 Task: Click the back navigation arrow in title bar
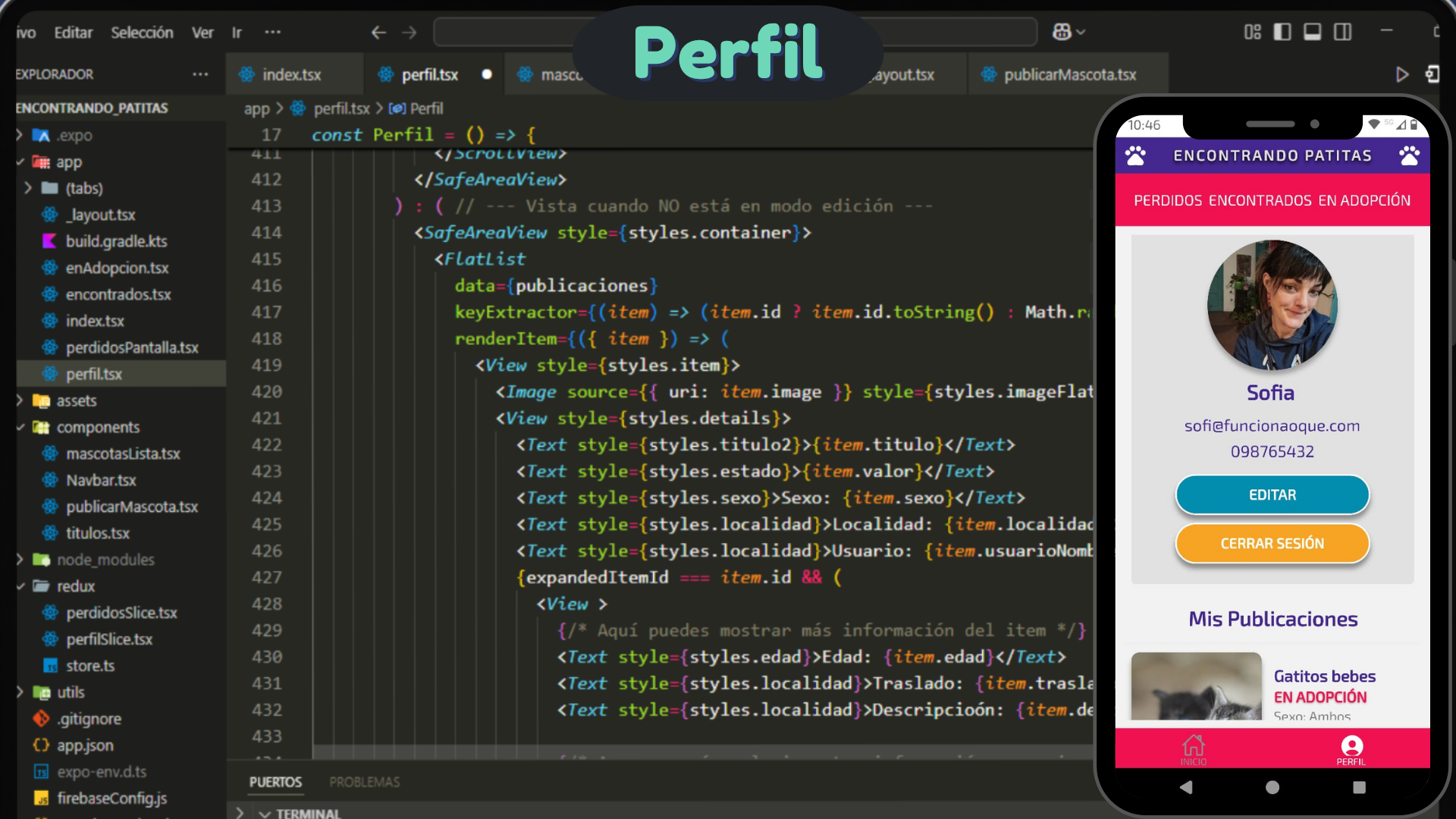click(378, 33)
